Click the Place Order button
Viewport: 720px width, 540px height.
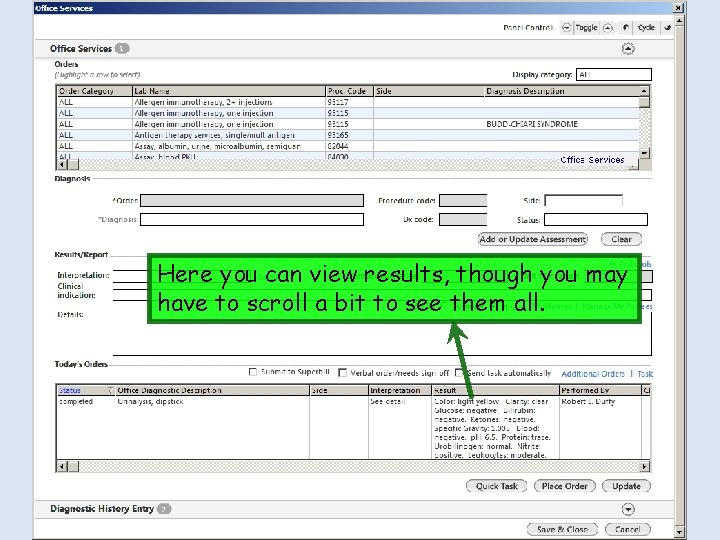tap(565, 486)
